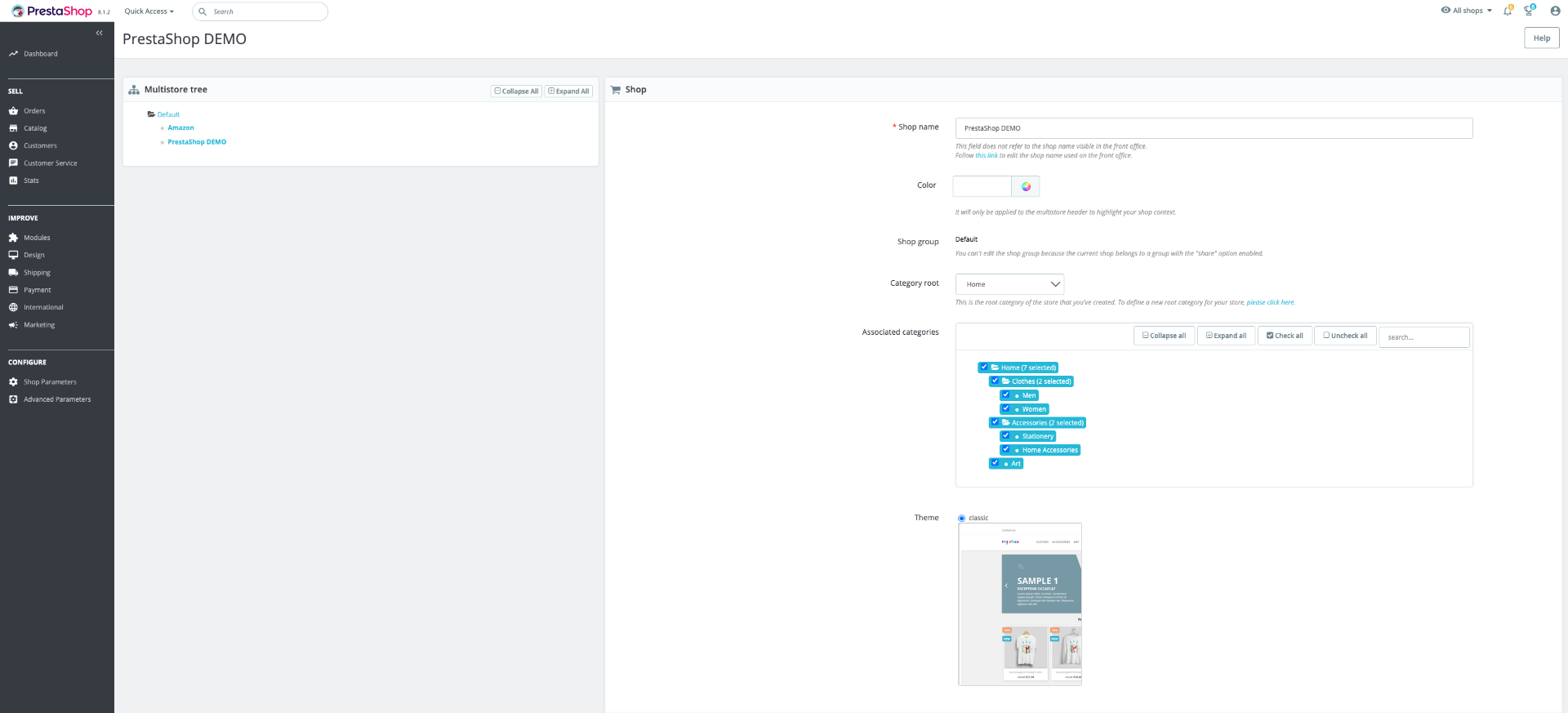This screenshot has width=1568, height=713.
Task: Collapse the sidebar with the double-chevron icon
Action: [99, 33]
